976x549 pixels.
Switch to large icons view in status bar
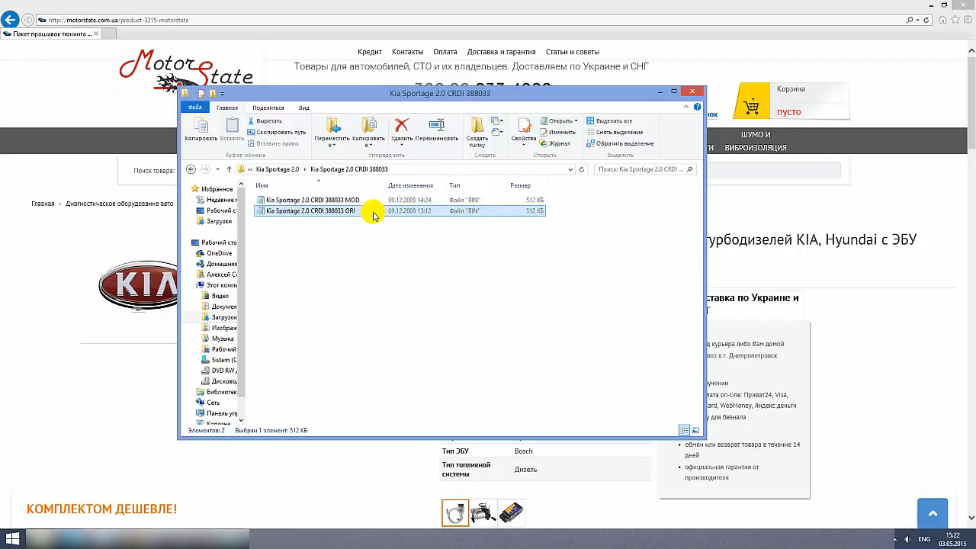coord(695,430)
